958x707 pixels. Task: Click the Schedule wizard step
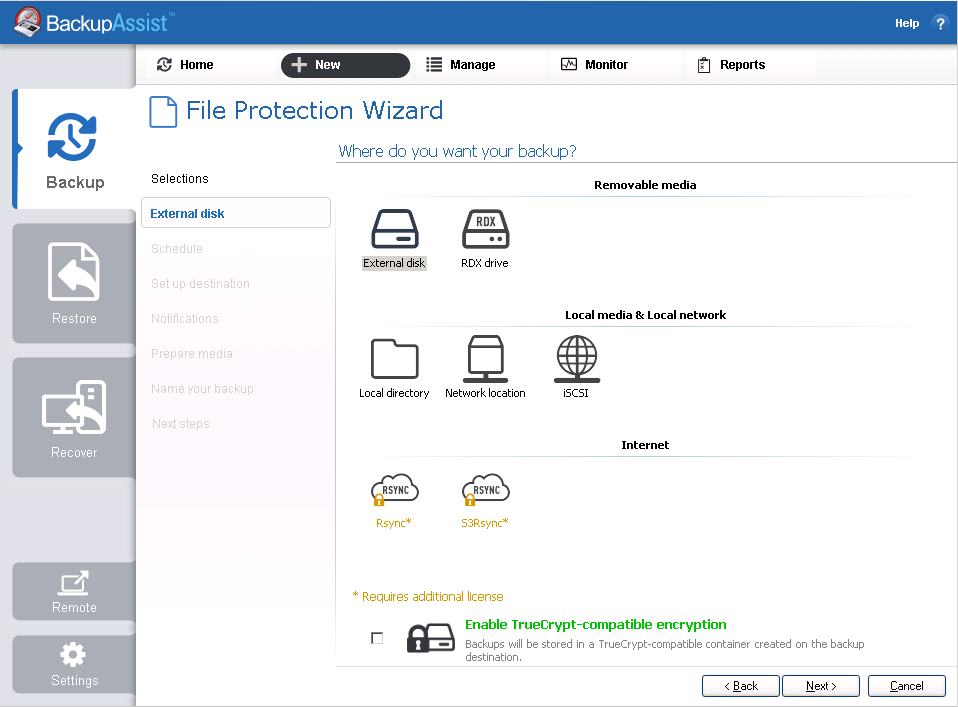(177, 249)
